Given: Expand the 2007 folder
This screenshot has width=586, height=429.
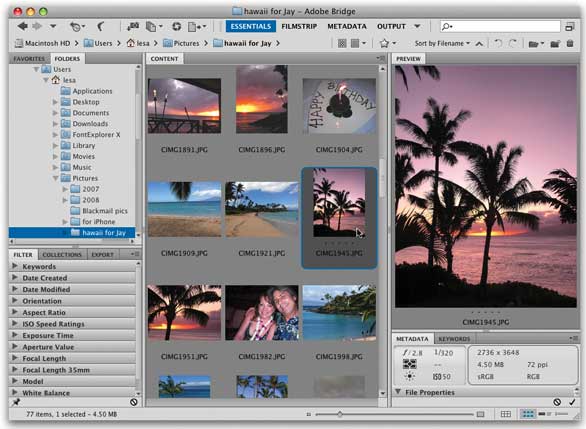Looking at the screenshot, I should [65, 189].
